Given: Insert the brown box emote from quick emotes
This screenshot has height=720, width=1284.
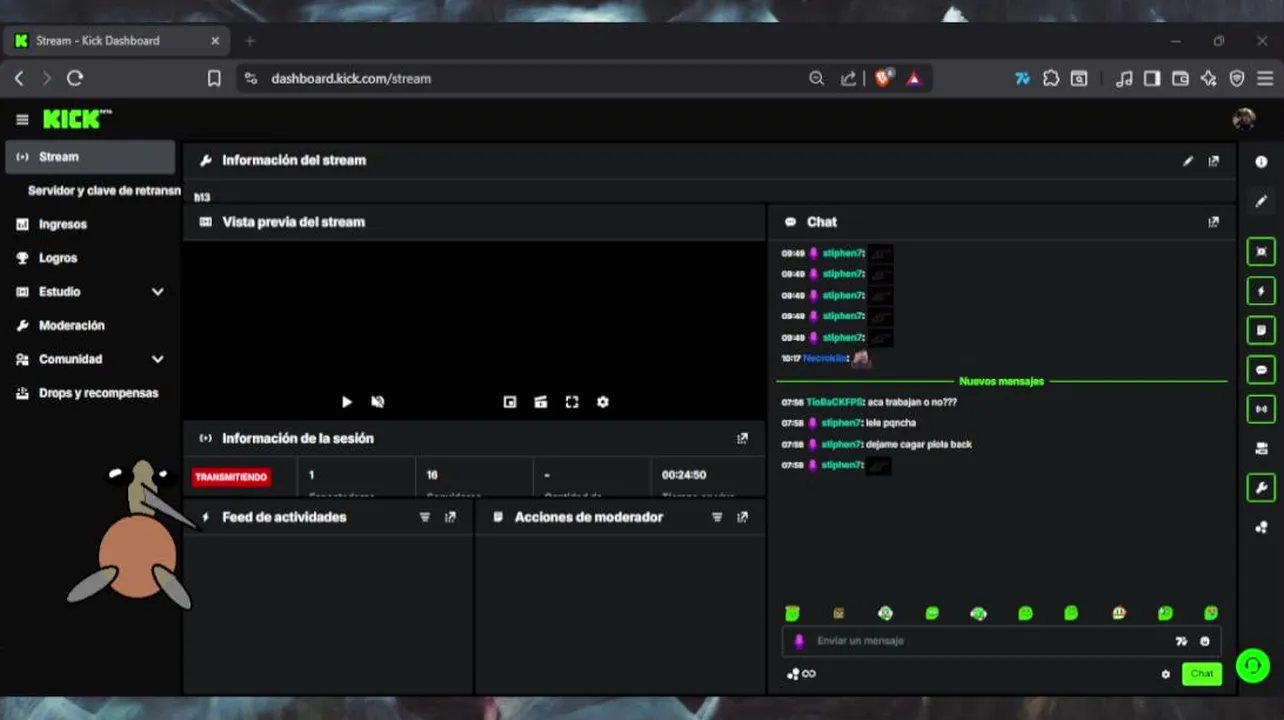Looking at the screenshot, I should pos(839,613).
